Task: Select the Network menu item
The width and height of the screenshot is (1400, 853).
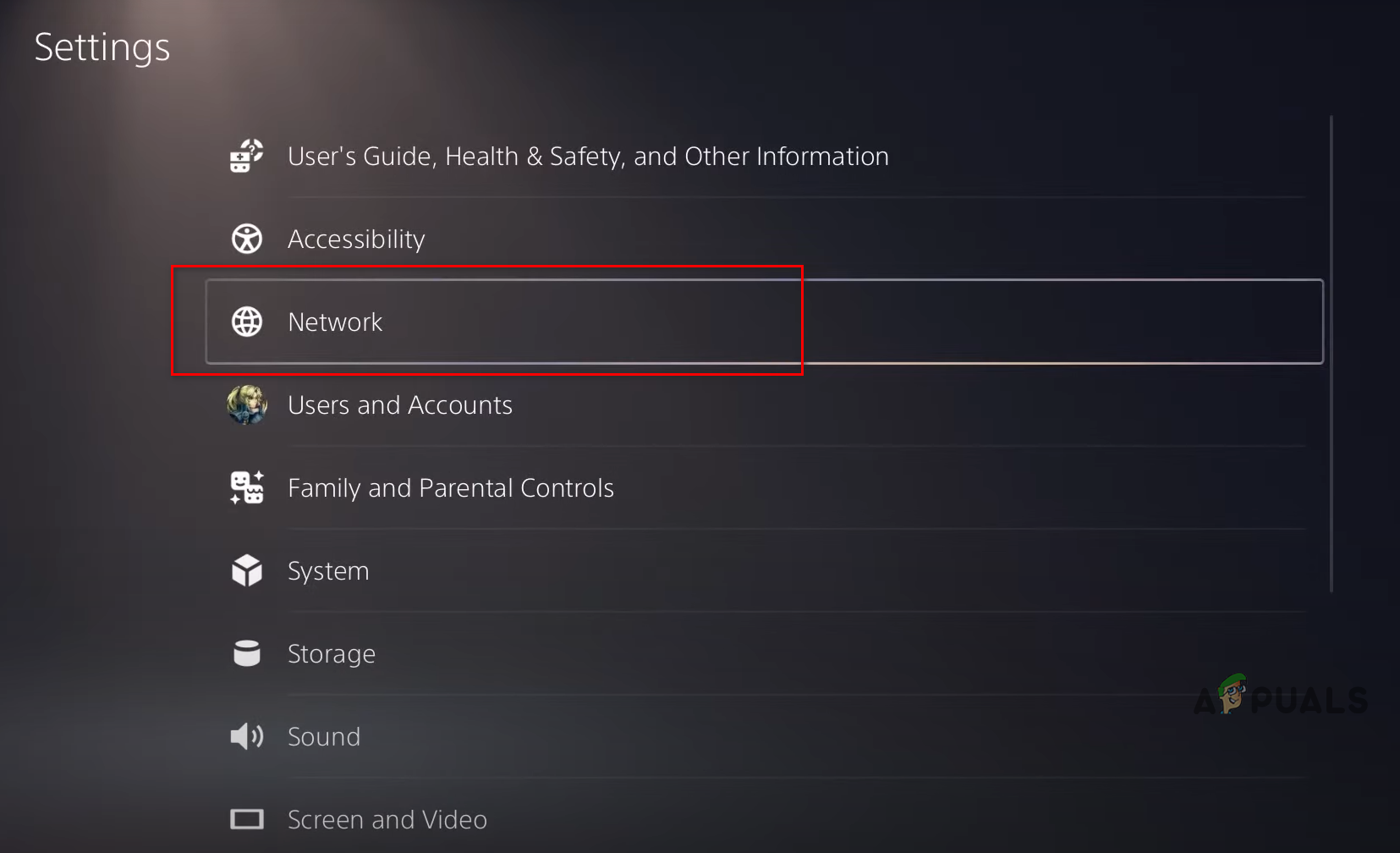Action: click(x=335, y=322)
